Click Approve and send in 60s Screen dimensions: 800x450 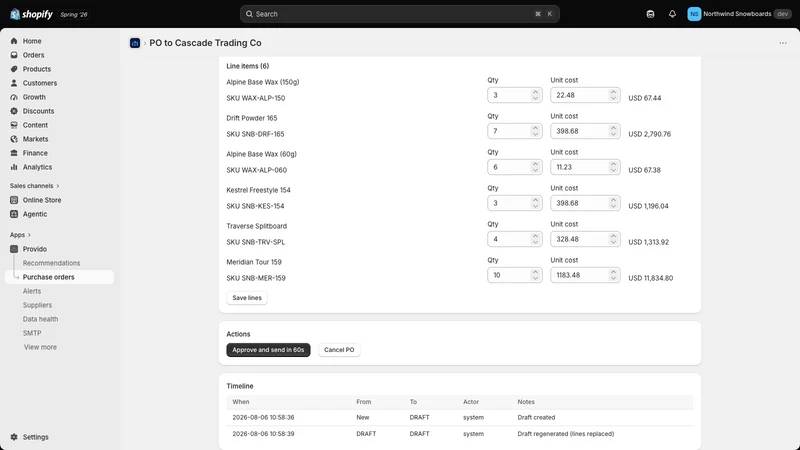click(x=268, y=350)
